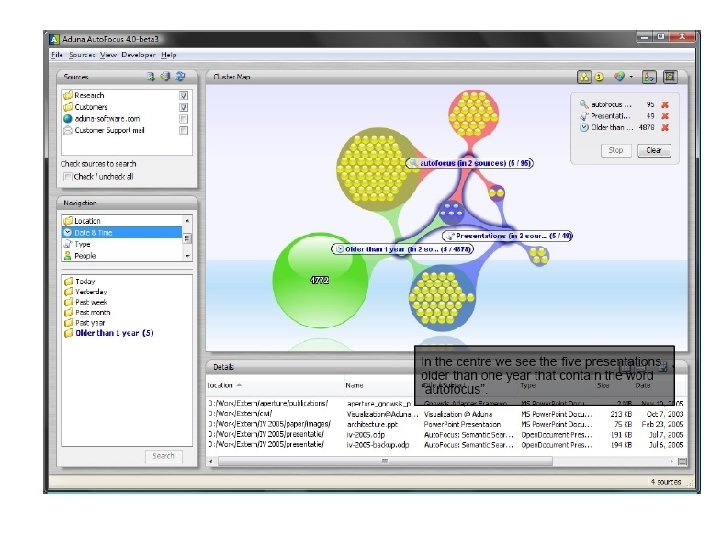
Task: Remove the autofocus search term with red X
Action: pyautogui.click(x=664, y=105)
